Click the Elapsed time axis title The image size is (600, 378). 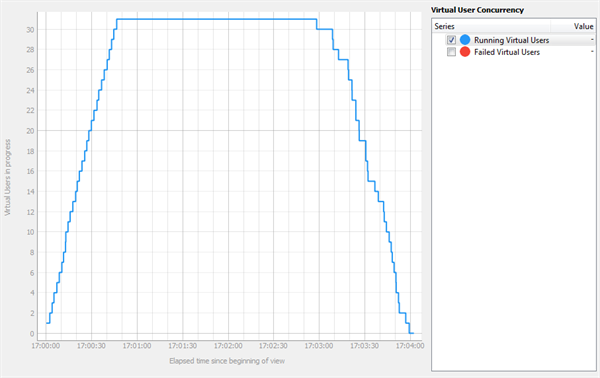tap(227, 361)
